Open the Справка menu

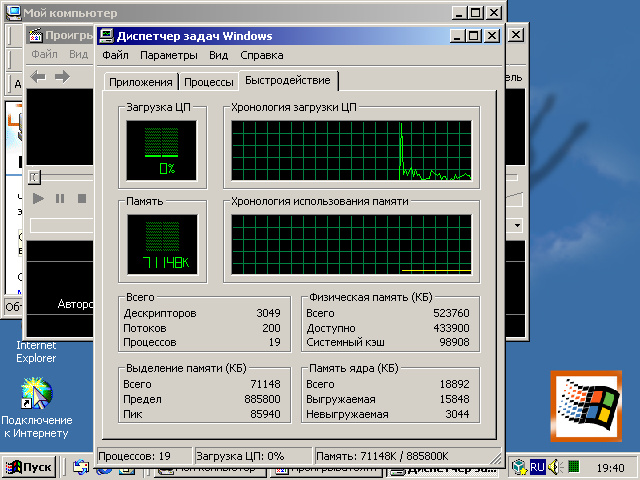(x=262, y=55)
